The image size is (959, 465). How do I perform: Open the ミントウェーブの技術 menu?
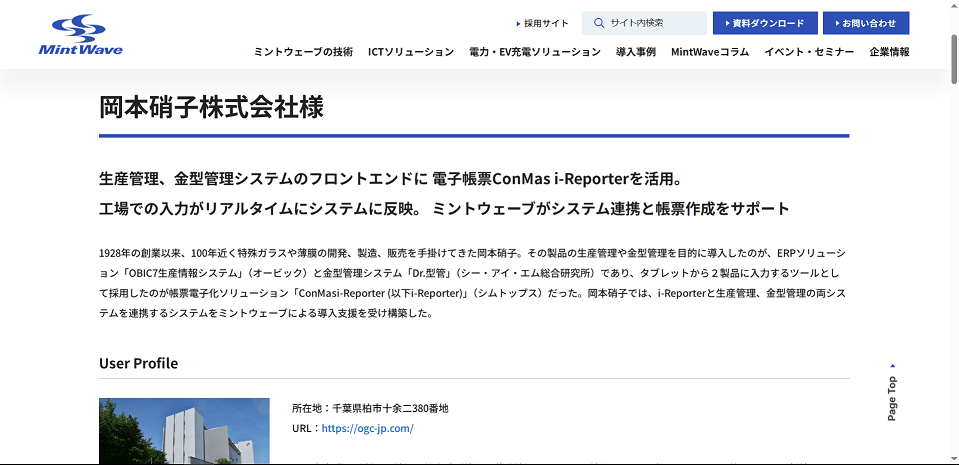pos(303,52)
